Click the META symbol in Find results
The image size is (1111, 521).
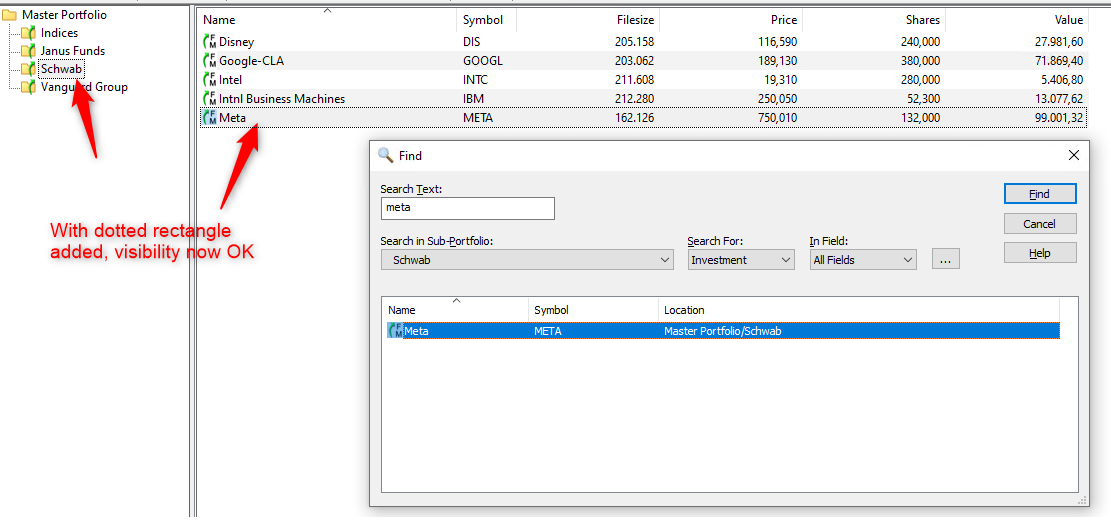pos(548,331)
